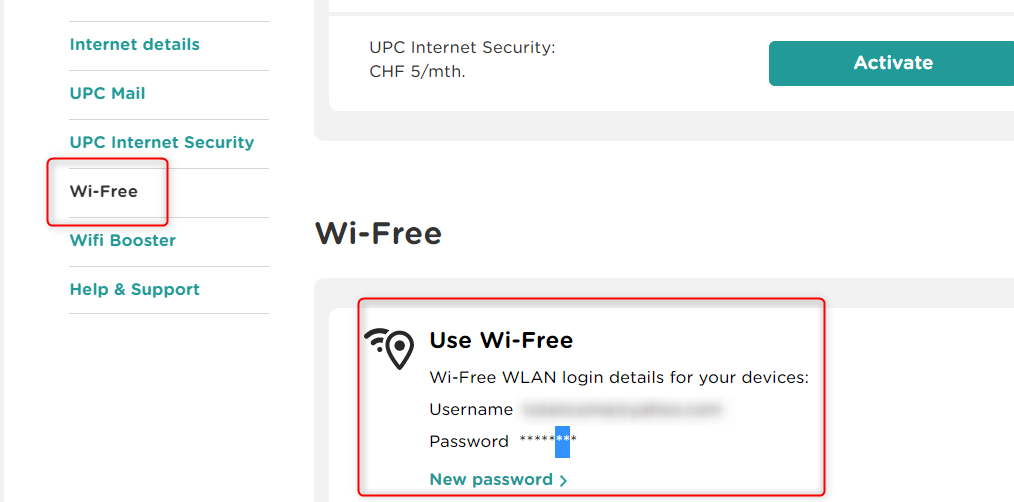Click the Password label
Viewport: 1014px width, 502px height.
[469, 442]
